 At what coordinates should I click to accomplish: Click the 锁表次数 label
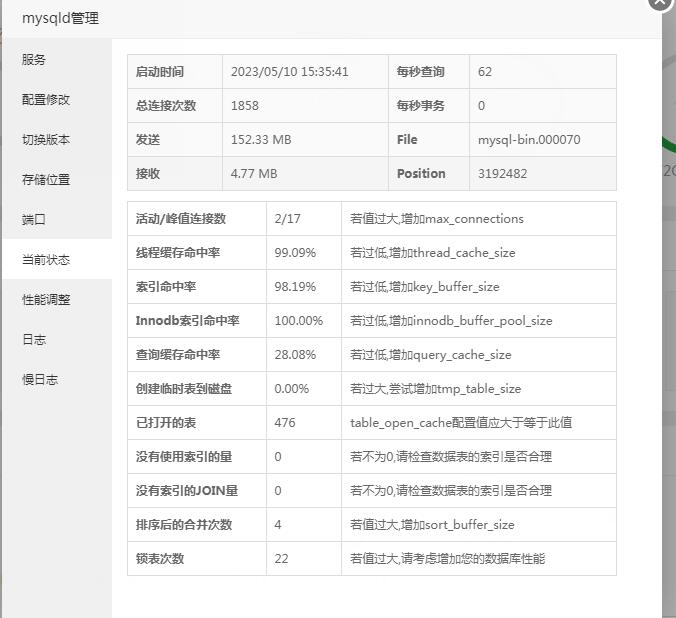[x=160, y=559]
